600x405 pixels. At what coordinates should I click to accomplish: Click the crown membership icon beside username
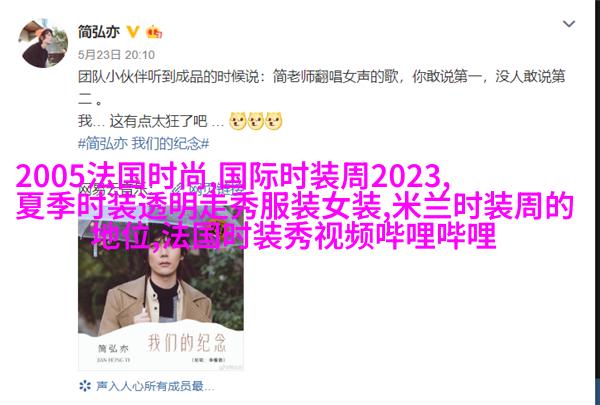(154, 32)
